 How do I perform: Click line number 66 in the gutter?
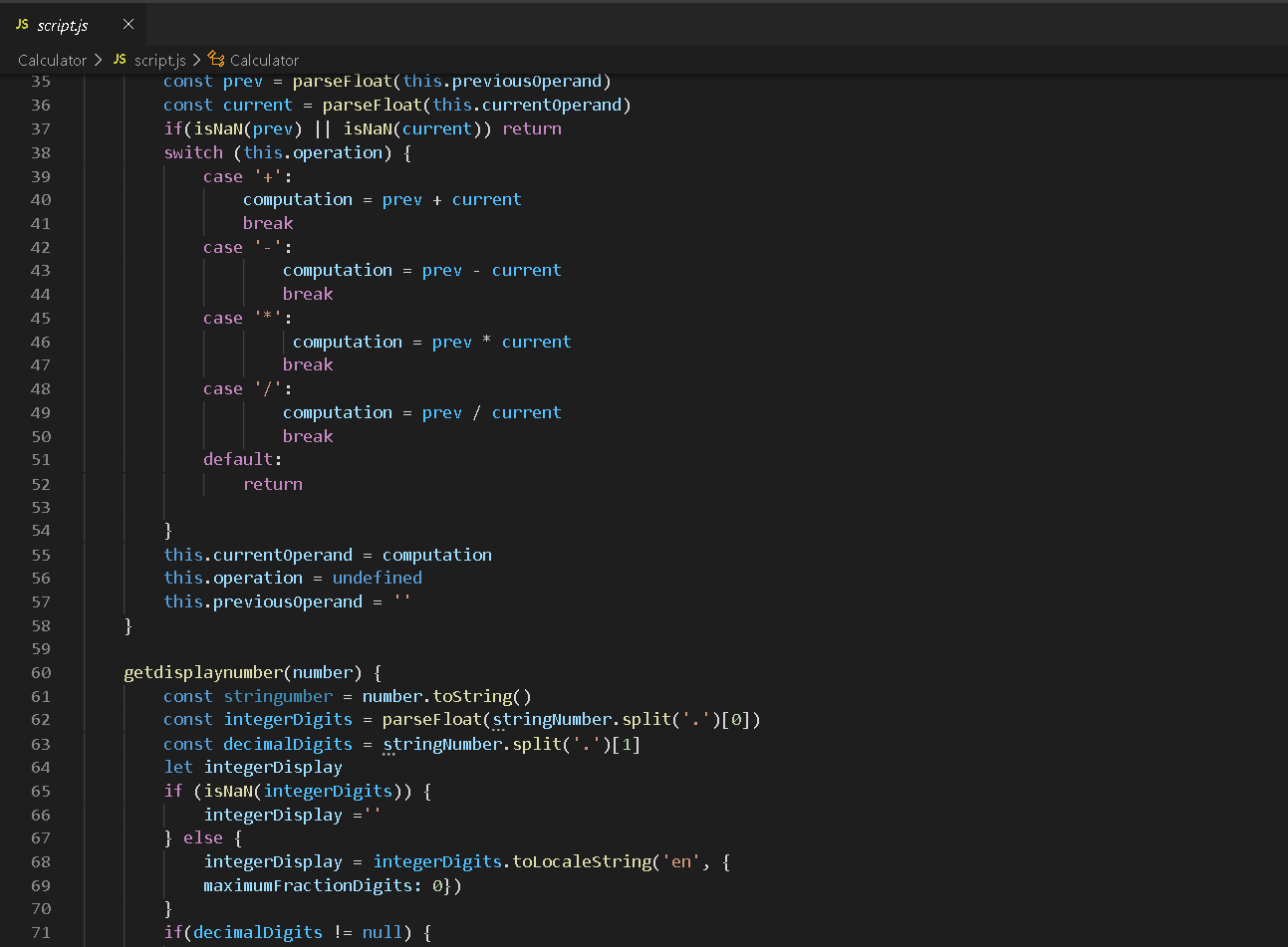[41, 815]
